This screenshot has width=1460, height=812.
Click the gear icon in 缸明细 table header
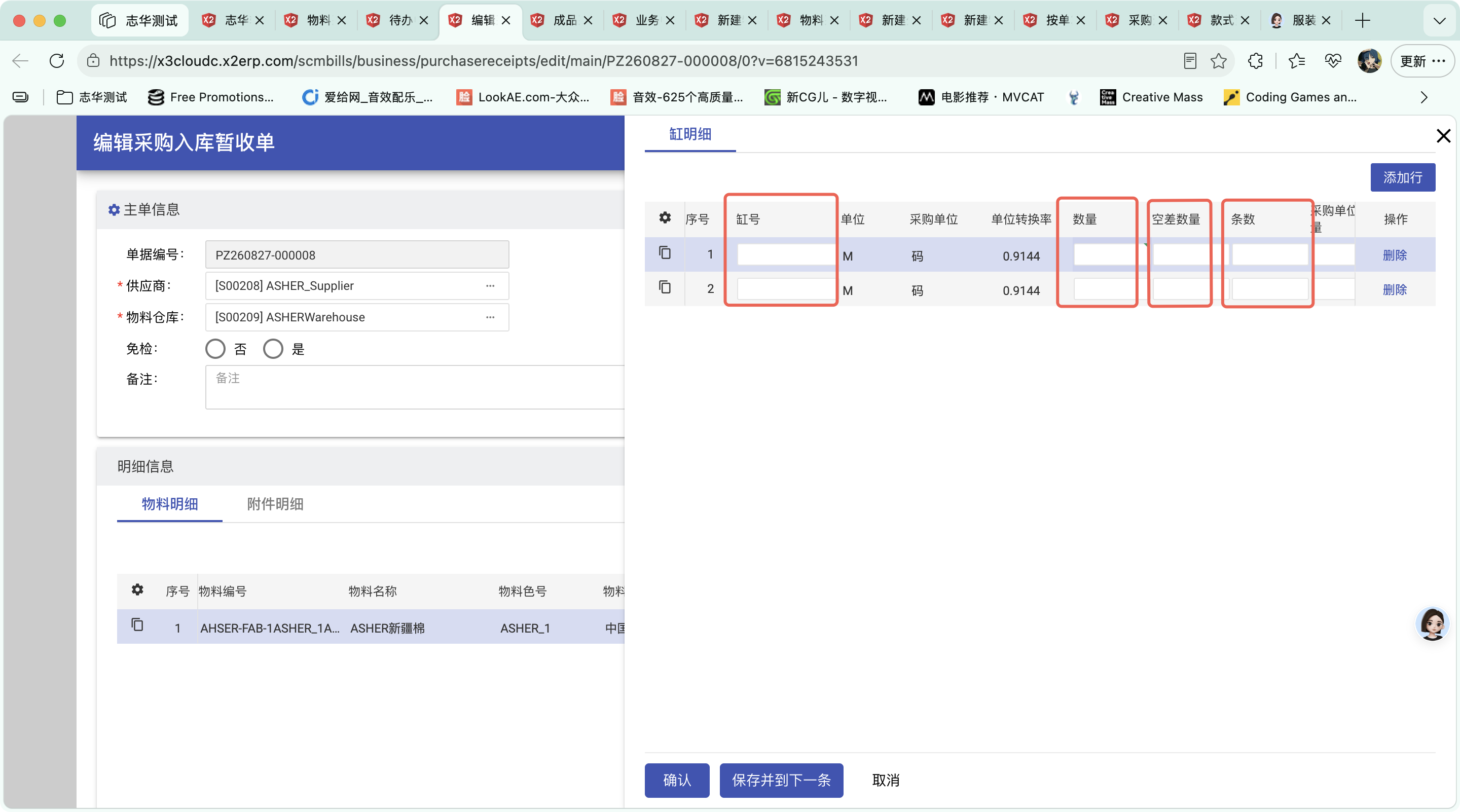pyautogui.click(x=665, y=217)
